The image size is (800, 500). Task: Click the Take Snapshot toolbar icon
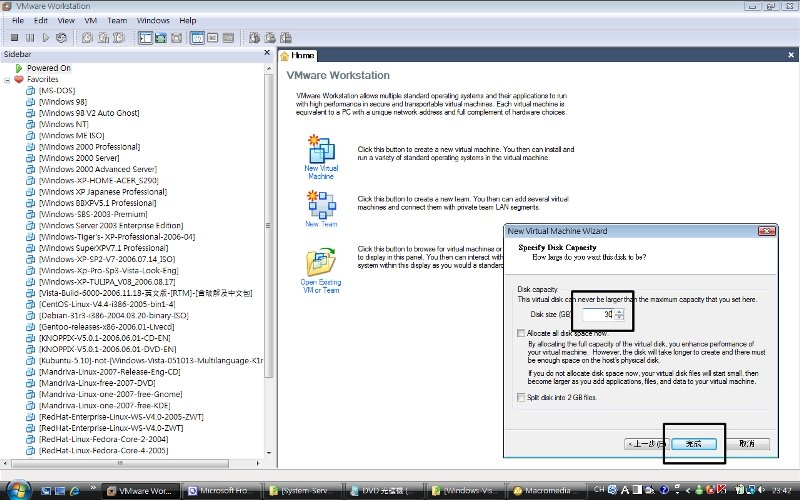[x=87, y=38]
